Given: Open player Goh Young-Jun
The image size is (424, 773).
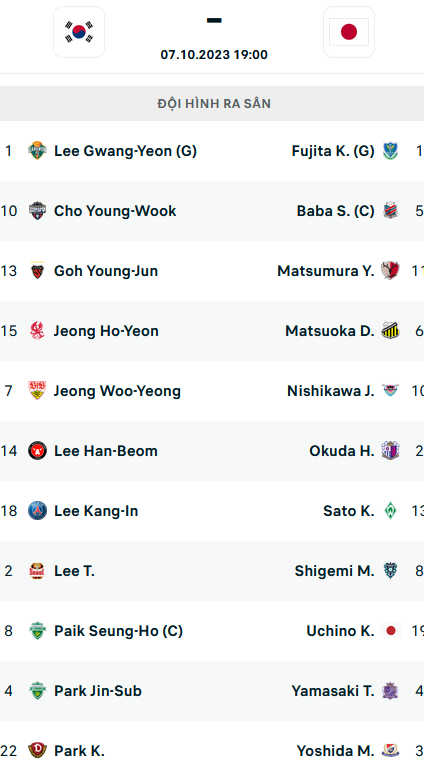Looking at the screenshot, I should [x=106, y=271].
